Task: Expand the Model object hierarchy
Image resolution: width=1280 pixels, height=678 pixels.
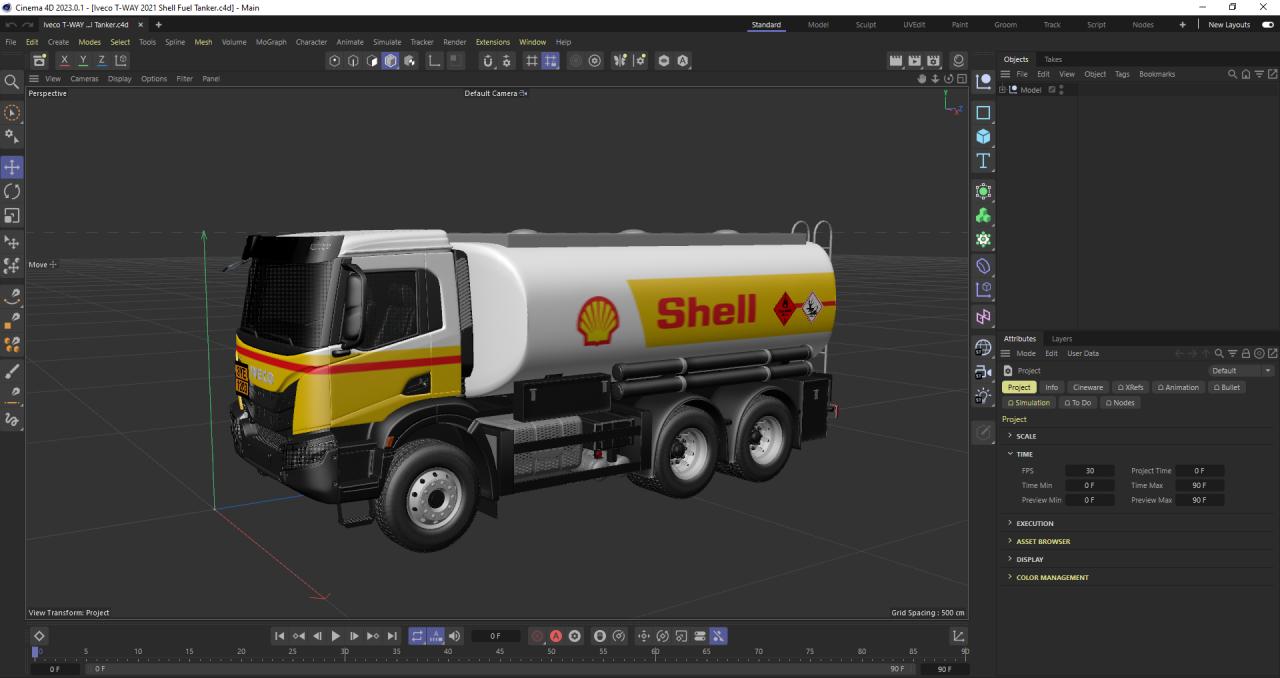Action: [1003, 90]
